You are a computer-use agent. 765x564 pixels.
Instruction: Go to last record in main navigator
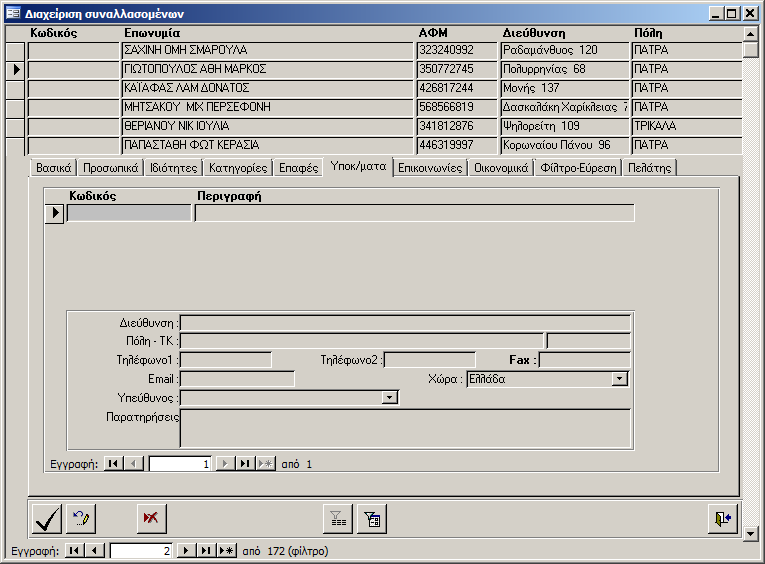tap(206, 551)
